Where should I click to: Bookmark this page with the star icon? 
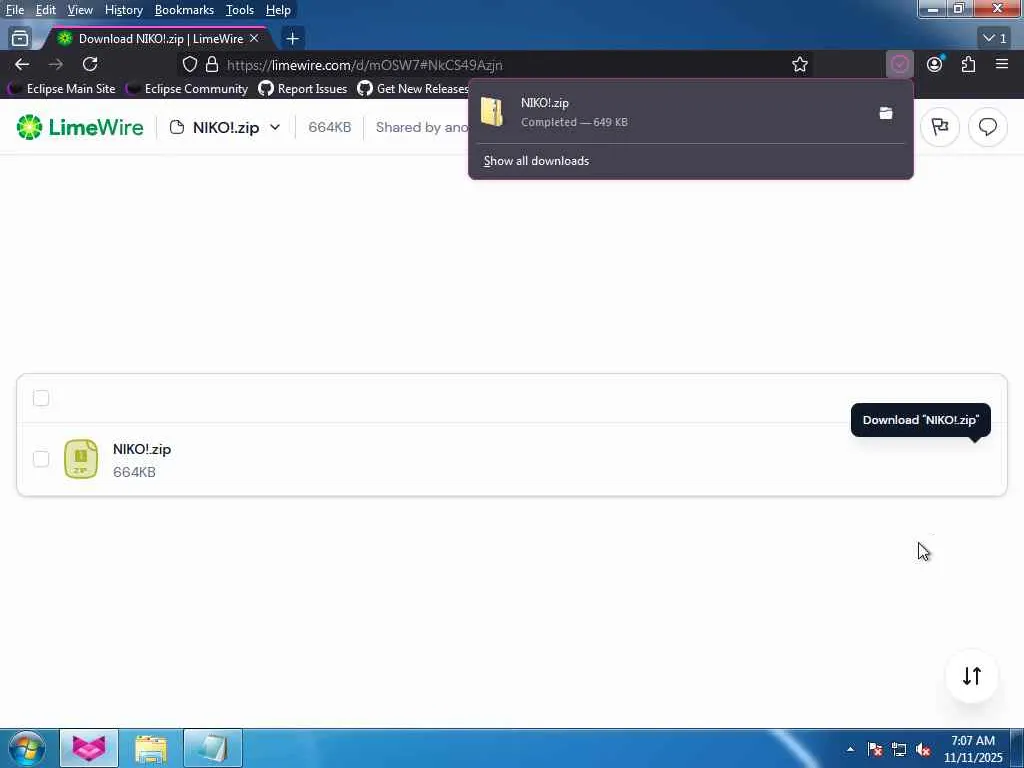pos(800,64)
